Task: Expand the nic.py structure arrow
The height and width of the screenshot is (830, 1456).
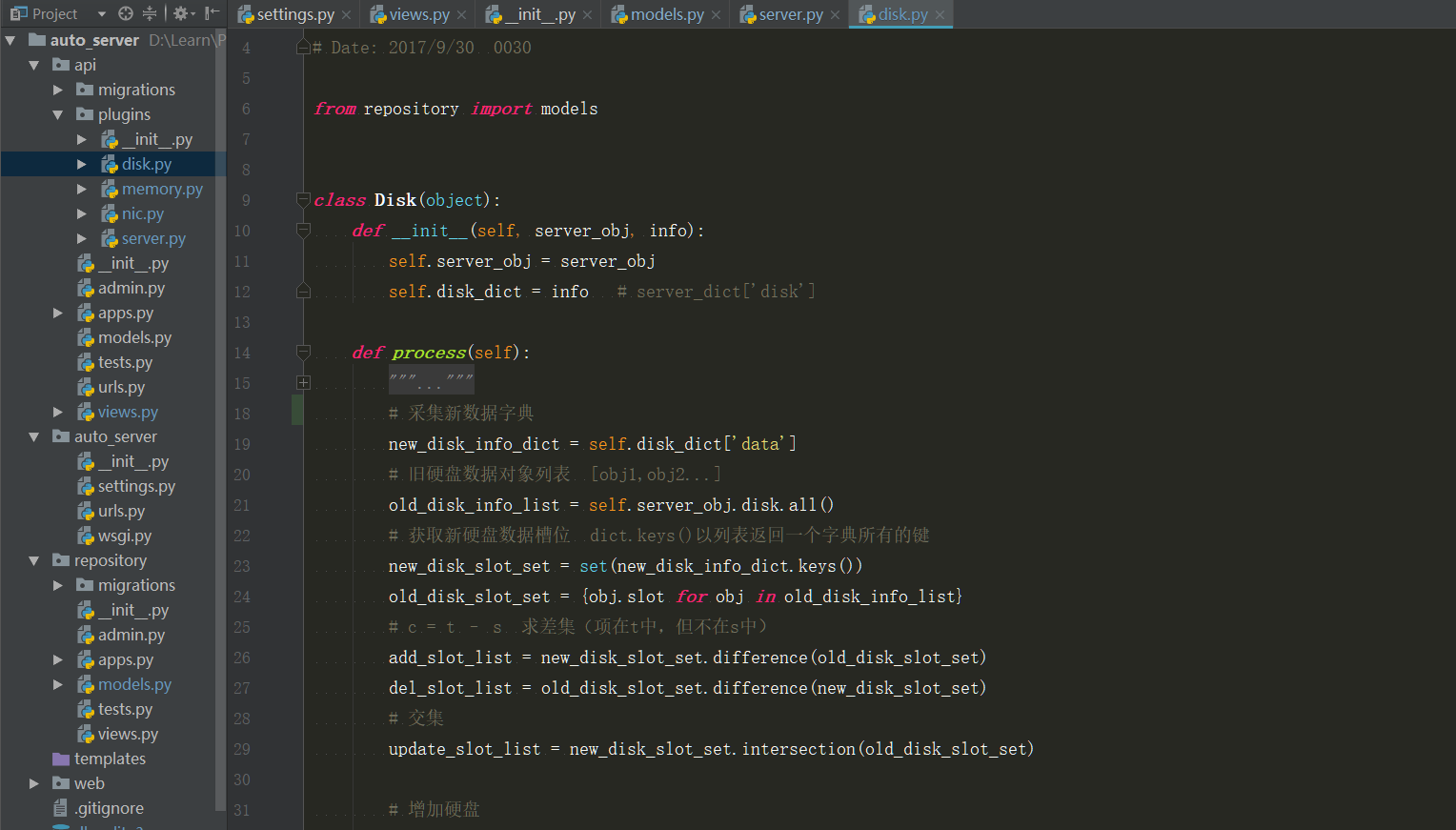Action: coord(82,213)
